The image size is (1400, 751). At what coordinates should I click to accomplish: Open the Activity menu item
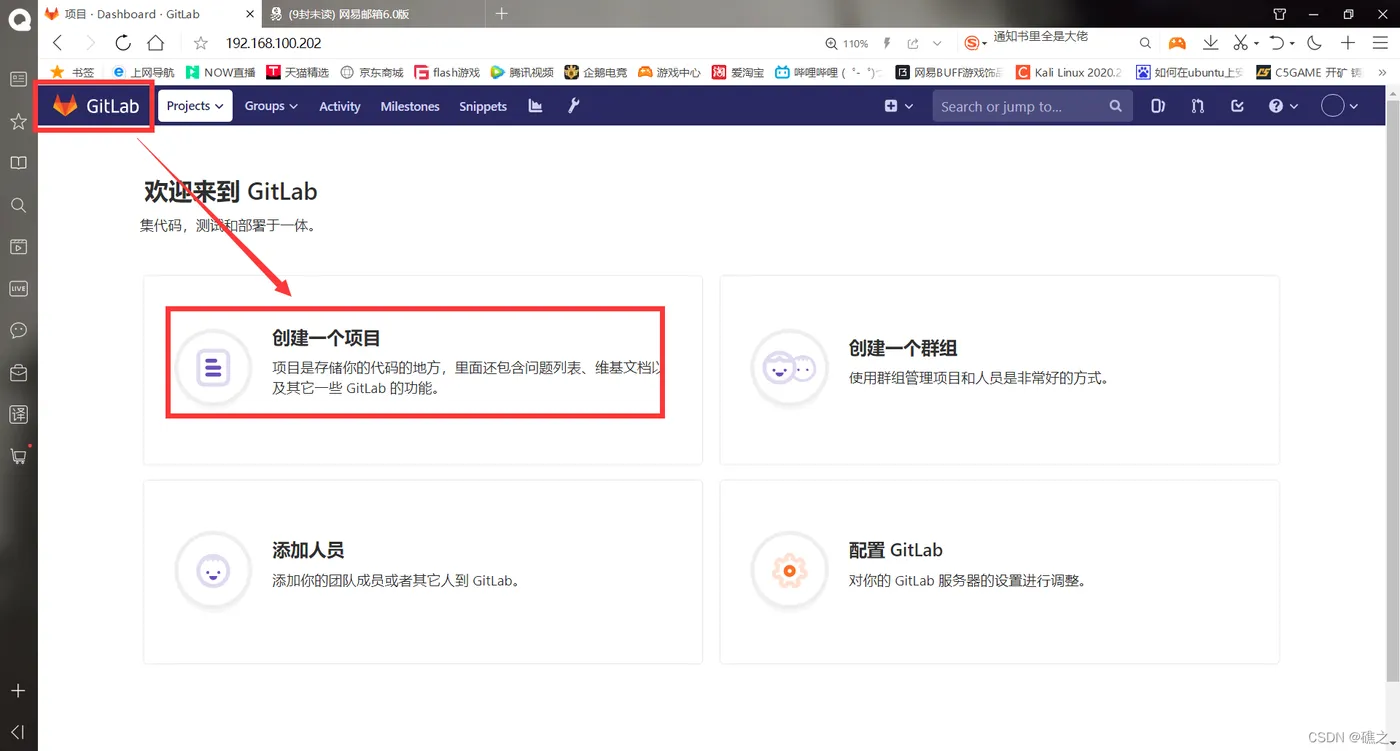tap(340, 106)
